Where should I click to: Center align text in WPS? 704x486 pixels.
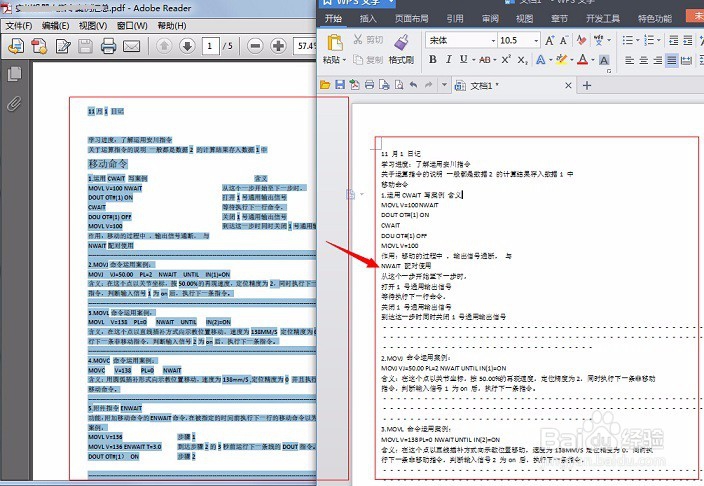pyautogui.click(x=643, y=60)
